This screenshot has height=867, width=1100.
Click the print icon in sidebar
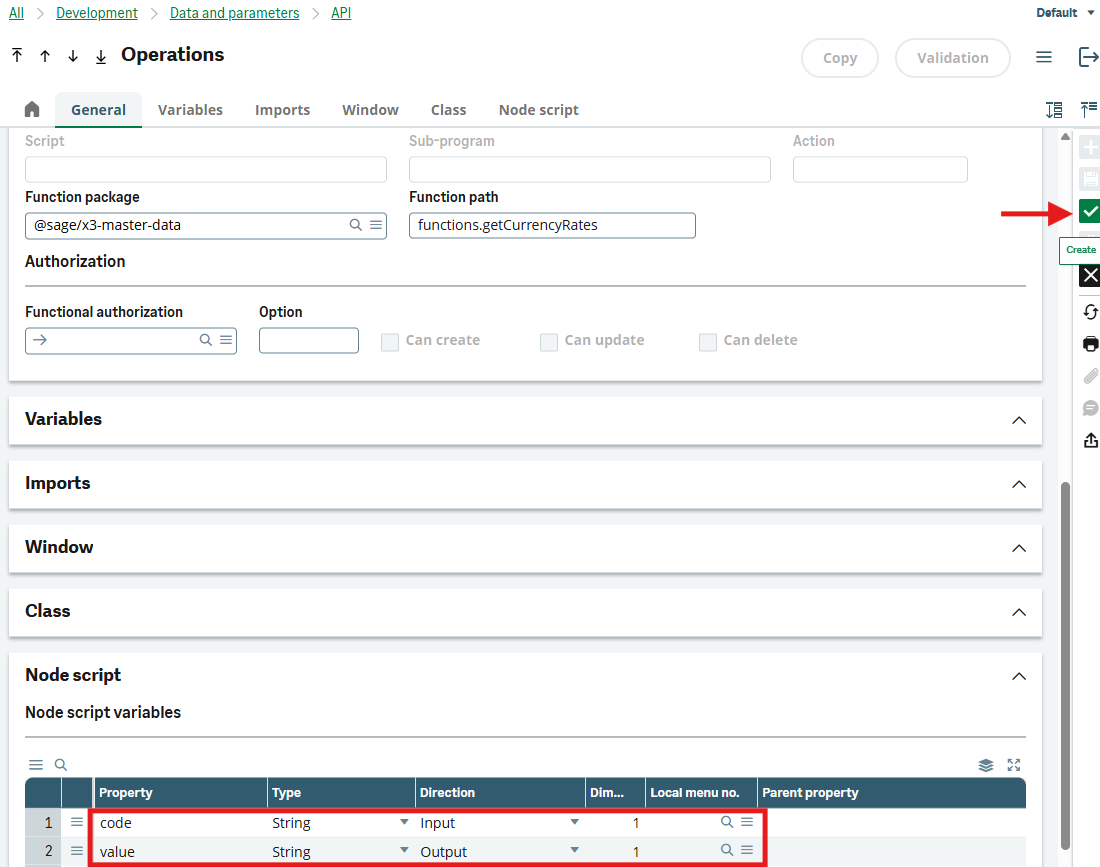coord(1090,344)
